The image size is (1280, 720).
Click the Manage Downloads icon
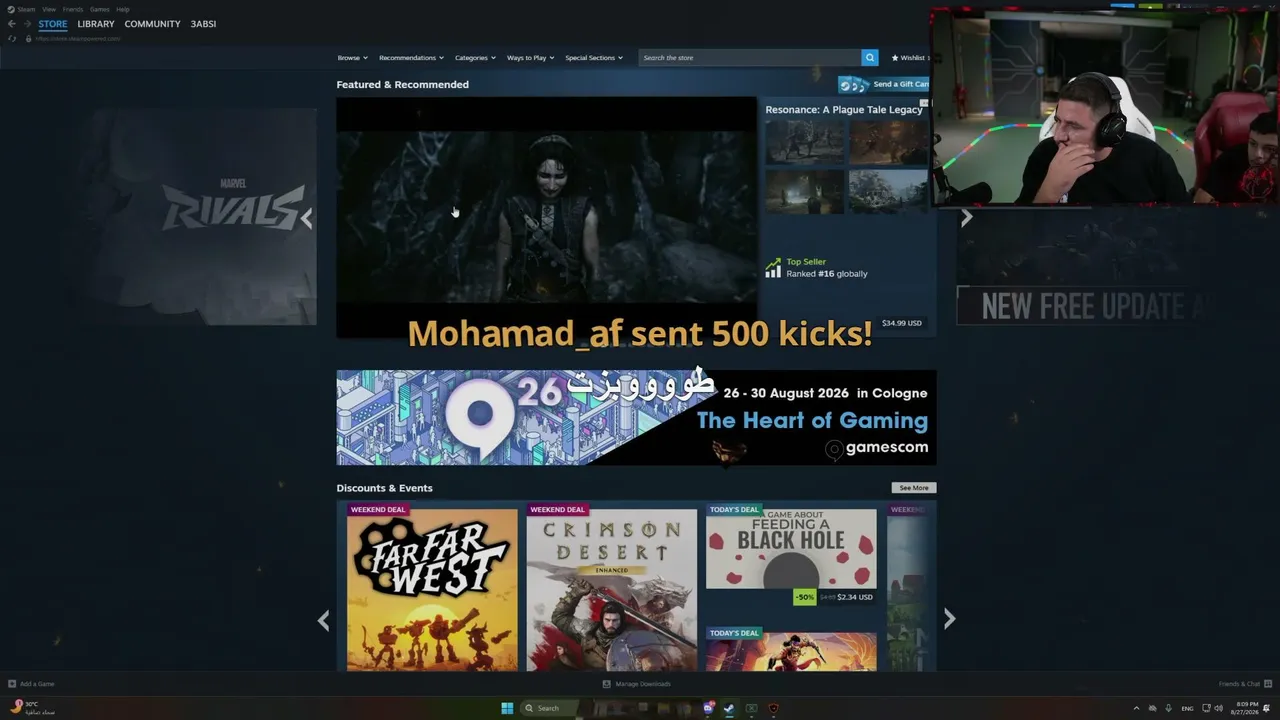pyautogui.click(x=607, y=684)
